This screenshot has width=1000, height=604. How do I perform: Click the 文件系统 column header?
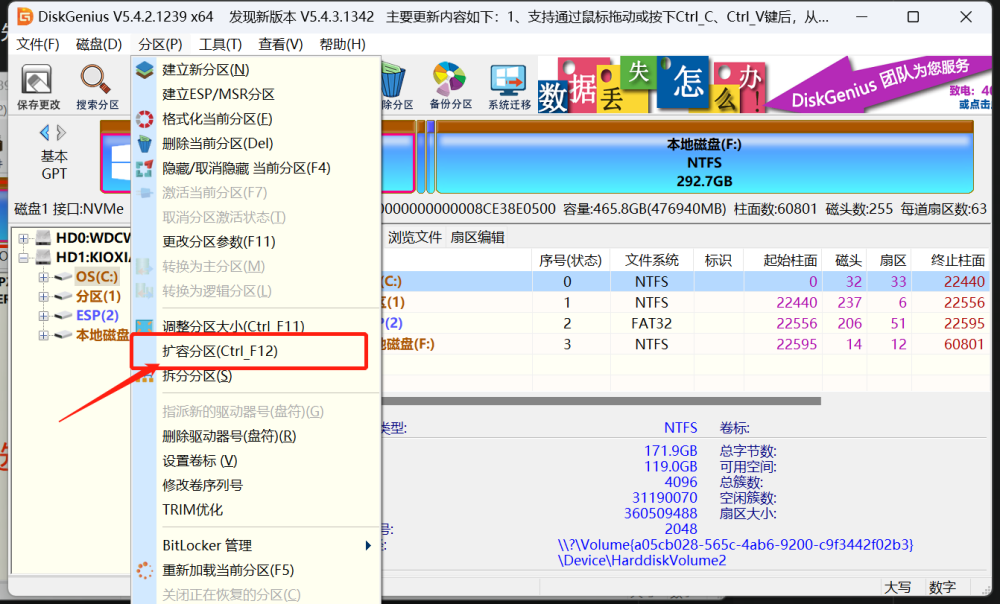coord(651,260)
